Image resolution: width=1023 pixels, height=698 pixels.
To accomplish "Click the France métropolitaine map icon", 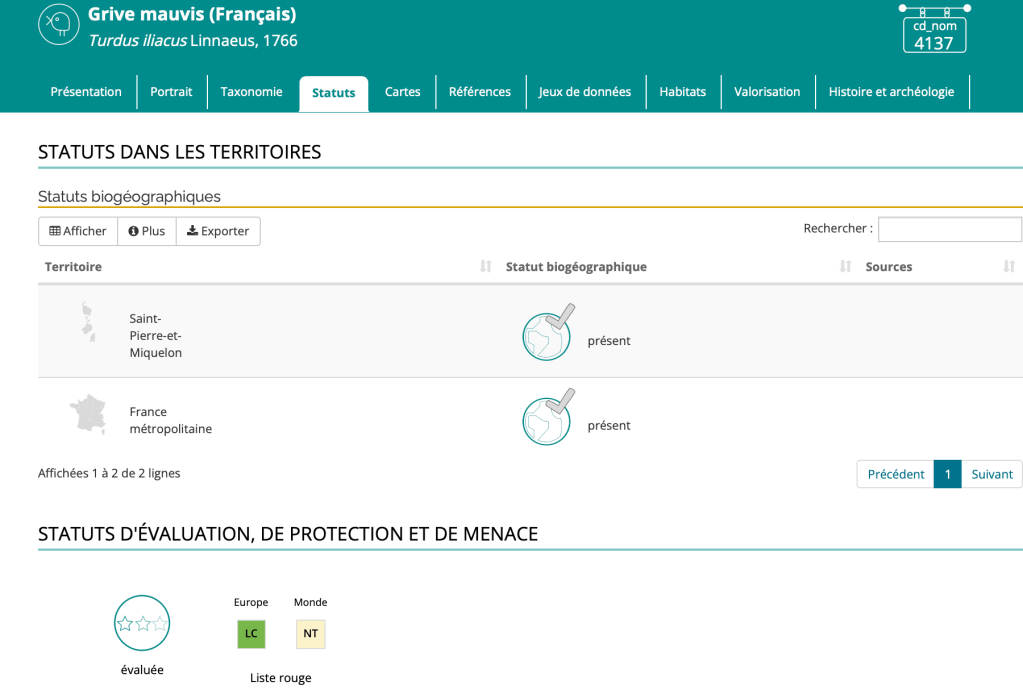I will coord(88,415).
